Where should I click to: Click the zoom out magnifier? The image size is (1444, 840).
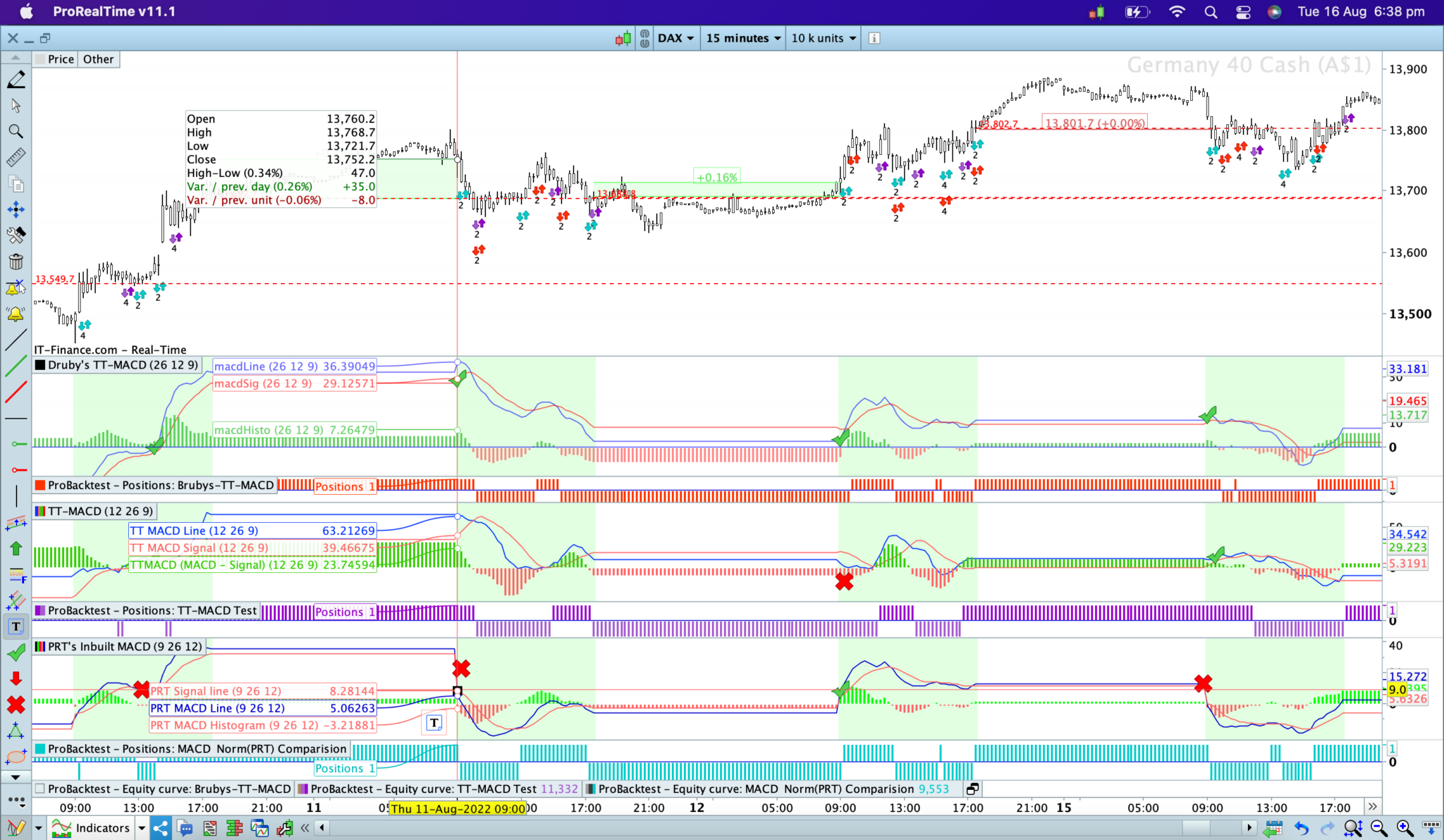pyautogui.click(x=1379, y=829)
